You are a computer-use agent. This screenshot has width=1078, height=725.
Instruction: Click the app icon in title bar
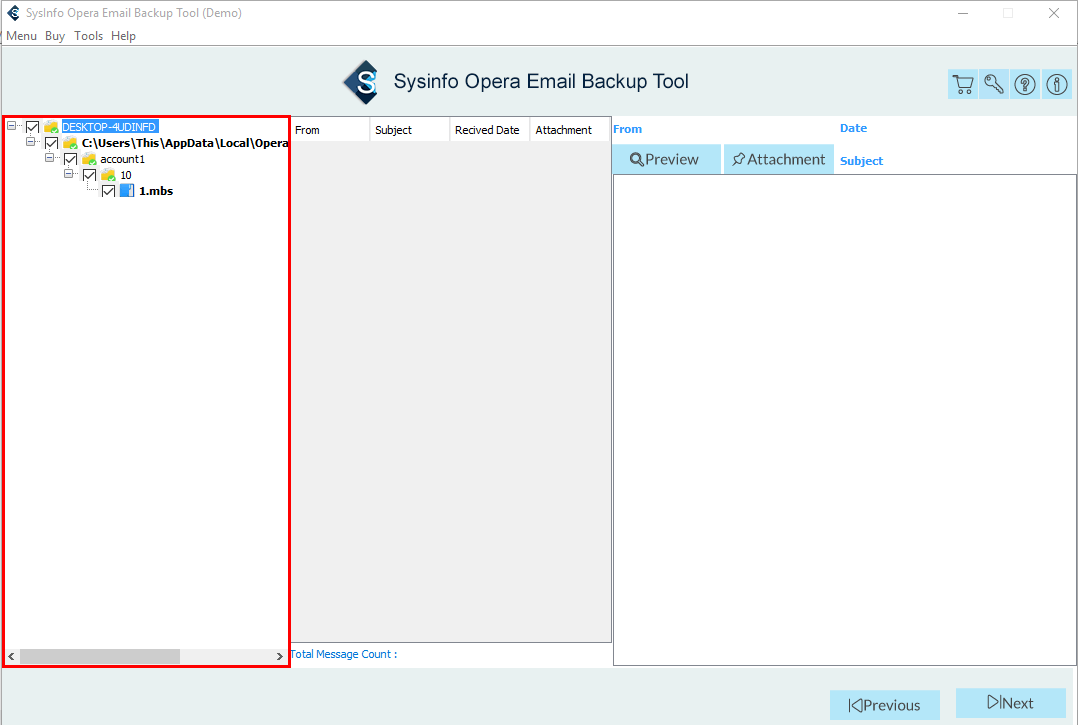tap(13, 12)
